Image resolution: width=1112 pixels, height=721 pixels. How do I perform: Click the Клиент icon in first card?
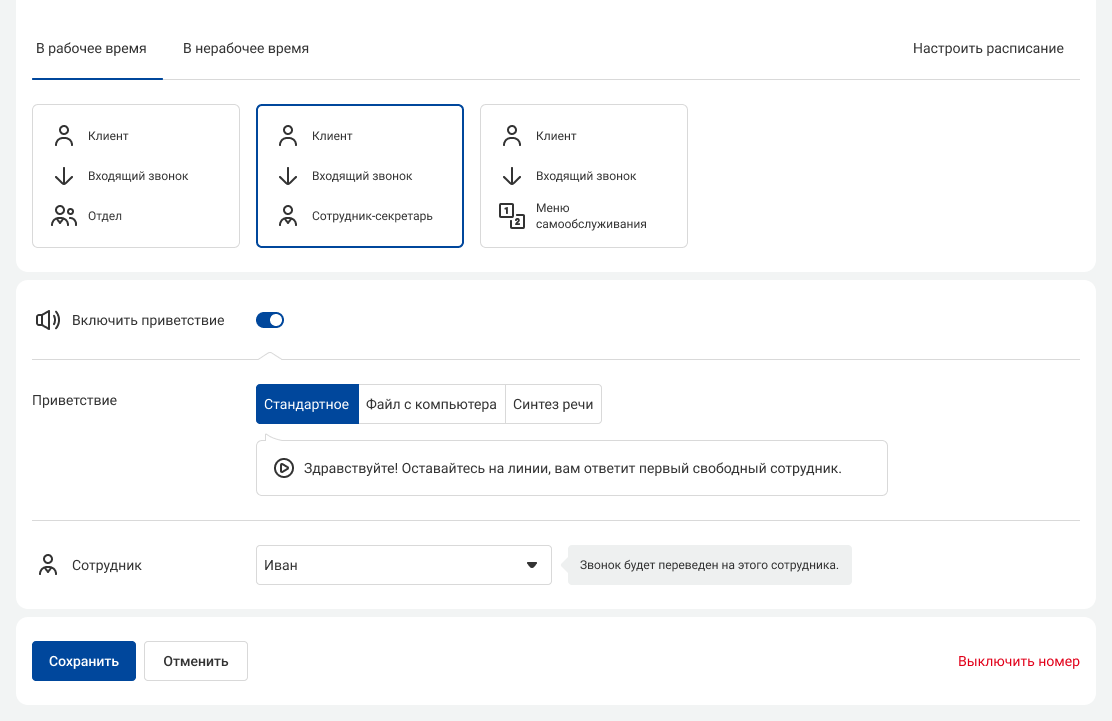(x=64, y=136)
